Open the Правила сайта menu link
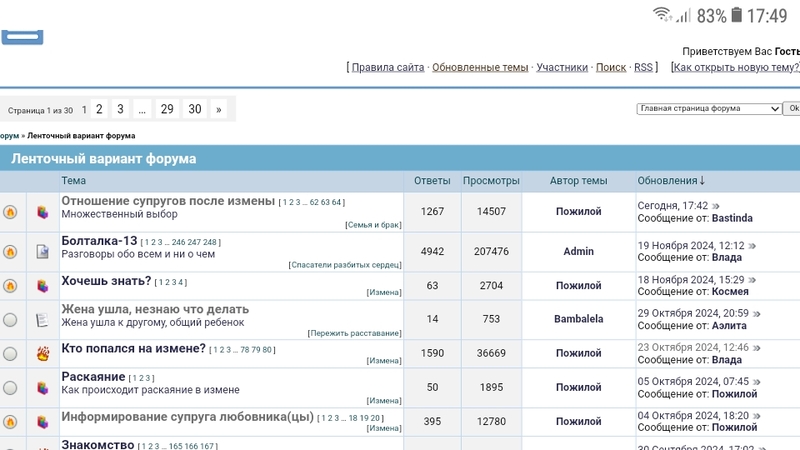 pyautogui.click(x=388, y=67)
